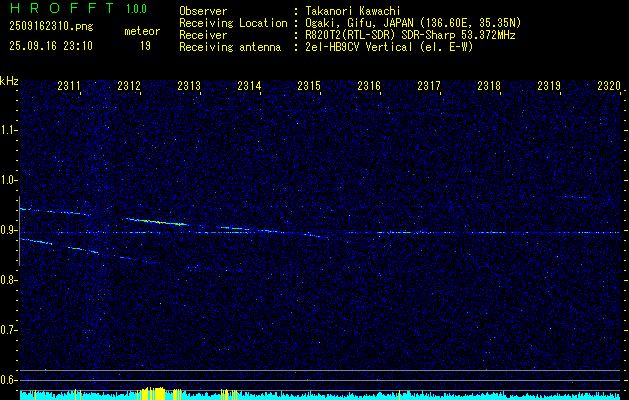Click the meteor count label

point(142,31)
